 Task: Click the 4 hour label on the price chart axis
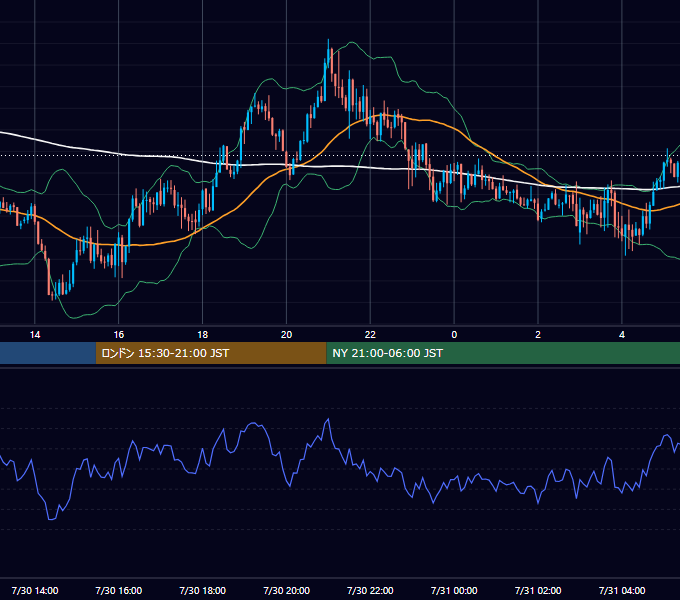tap(622, 335)
